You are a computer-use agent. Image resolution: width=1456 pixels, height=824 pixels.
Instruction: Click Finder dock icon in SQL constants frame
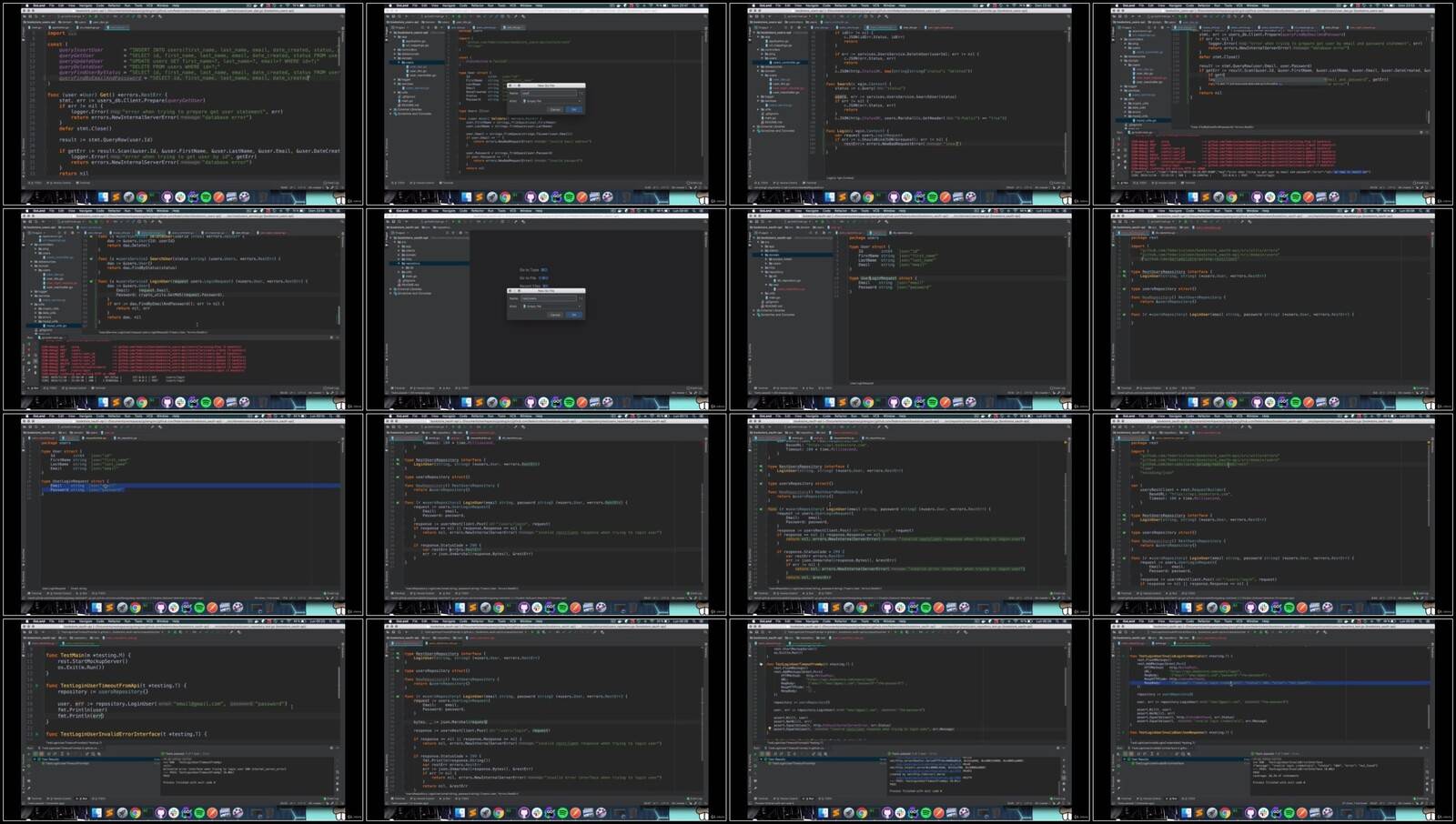coord(103,196)
